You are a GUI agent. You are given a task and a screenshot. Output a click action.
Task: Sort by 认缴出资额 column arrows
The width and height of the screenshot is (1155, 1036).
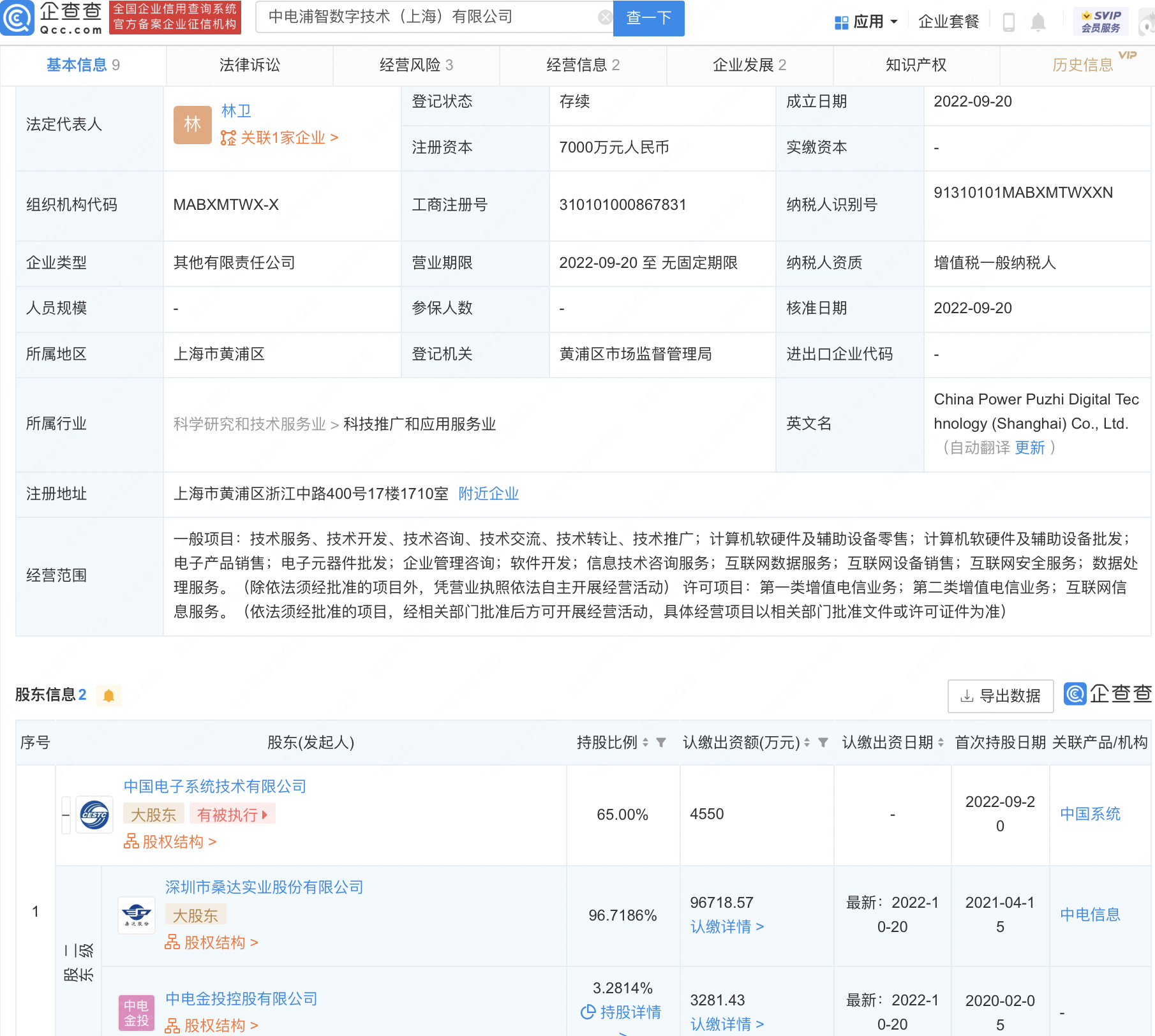(807, 743)
